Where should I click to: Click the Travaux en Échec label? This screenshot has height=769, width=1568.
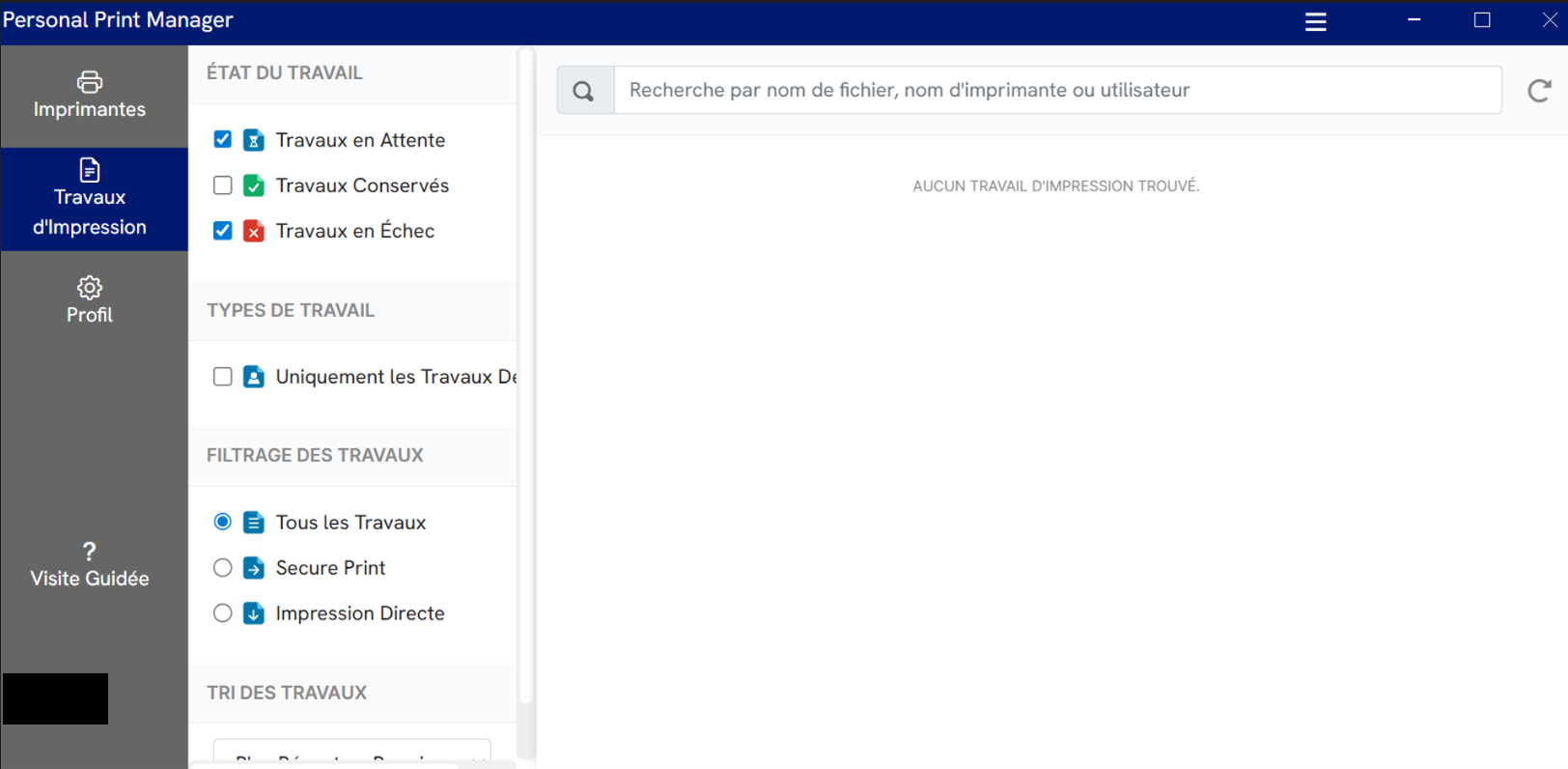tap(355, 231)
